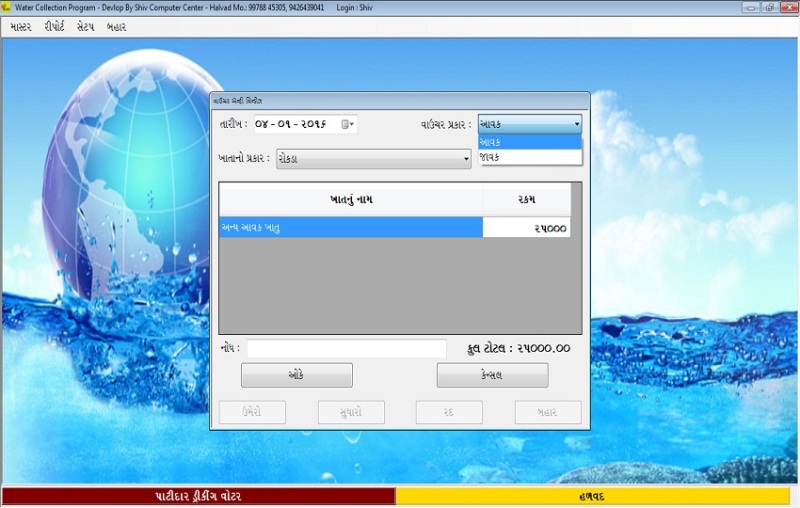The height and width of the screenshot is (508, 800).
Task: Open the date picker calendar icon
Action: pyautogui.click(x=346, y=125)
